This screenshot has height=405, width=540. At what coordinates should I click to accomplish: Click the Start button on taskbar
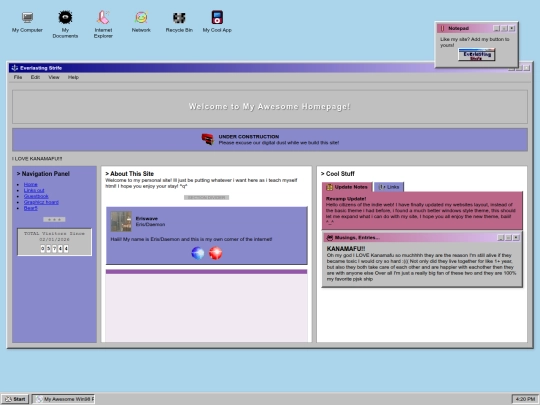pos(15,399)
